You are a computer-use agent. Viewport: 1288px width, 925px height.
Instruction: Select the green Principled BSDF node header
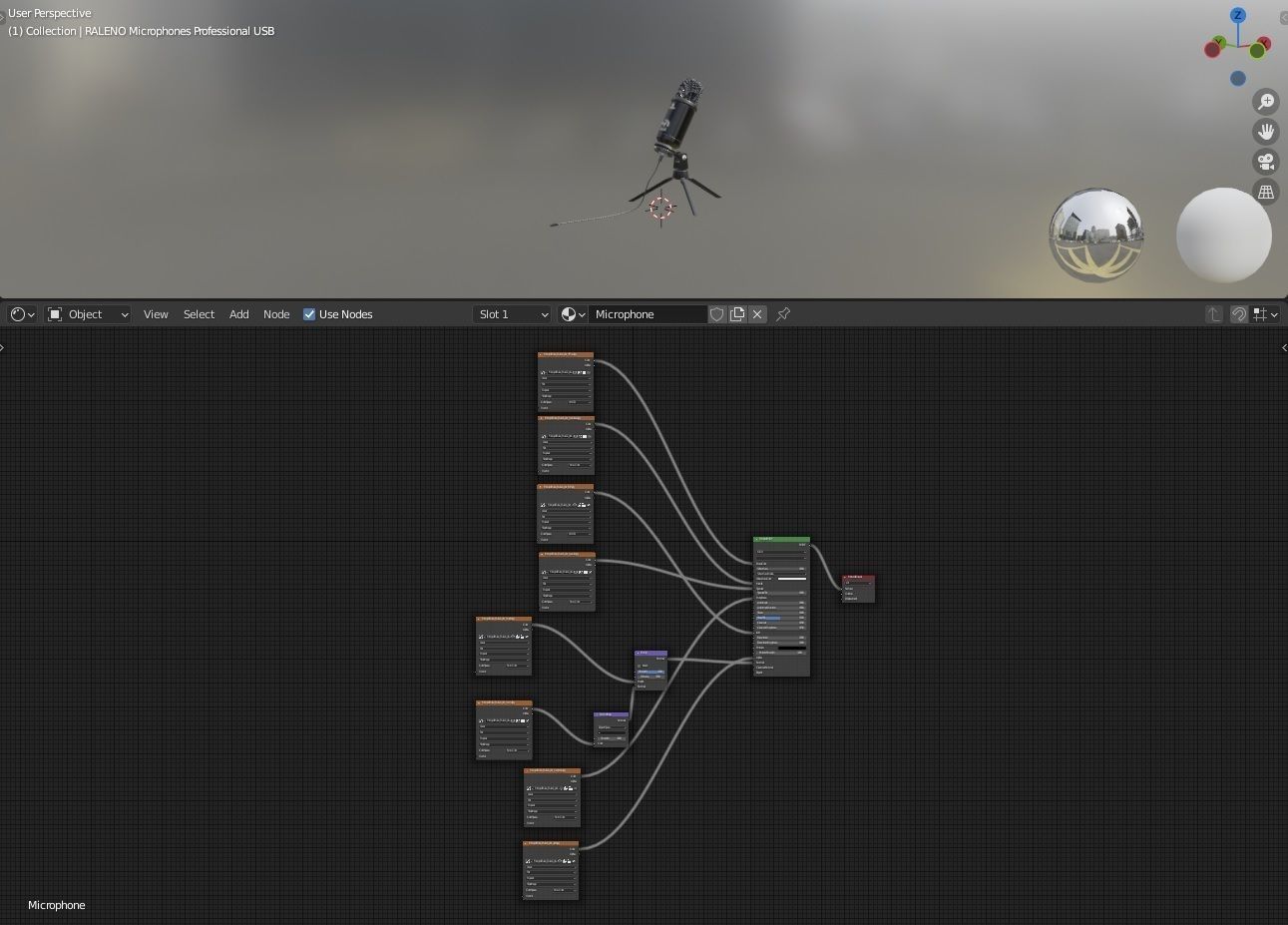point(783,539)
